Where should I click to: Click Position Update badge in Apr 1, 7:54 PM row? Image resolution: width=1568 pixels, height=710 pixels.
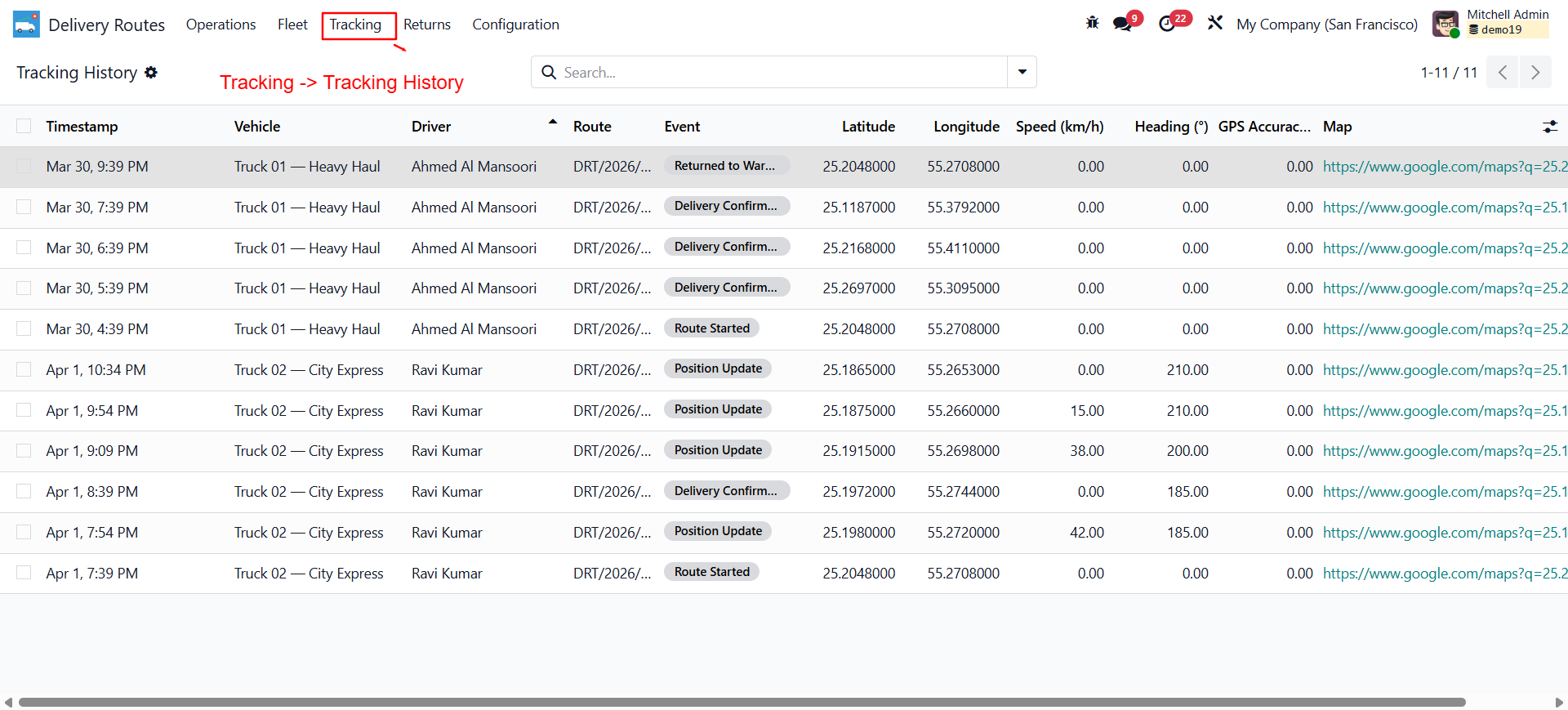[718, 531]
